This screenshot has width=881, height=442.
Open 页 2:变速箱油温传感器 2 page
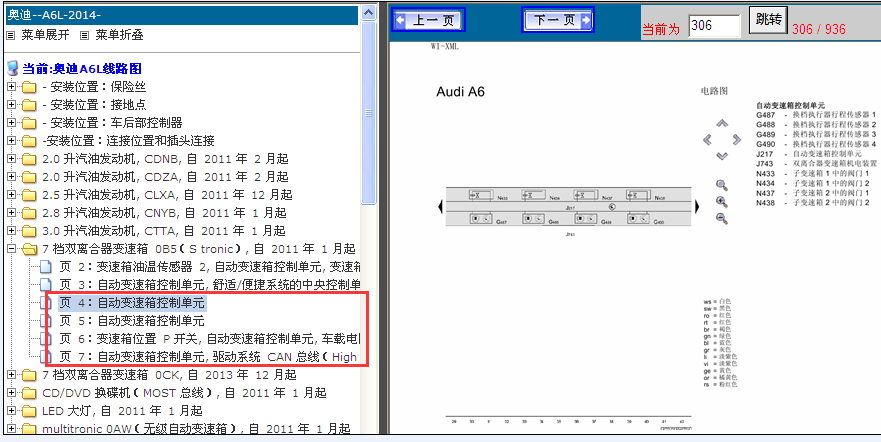pyautogui.click(x=210, y=267)
